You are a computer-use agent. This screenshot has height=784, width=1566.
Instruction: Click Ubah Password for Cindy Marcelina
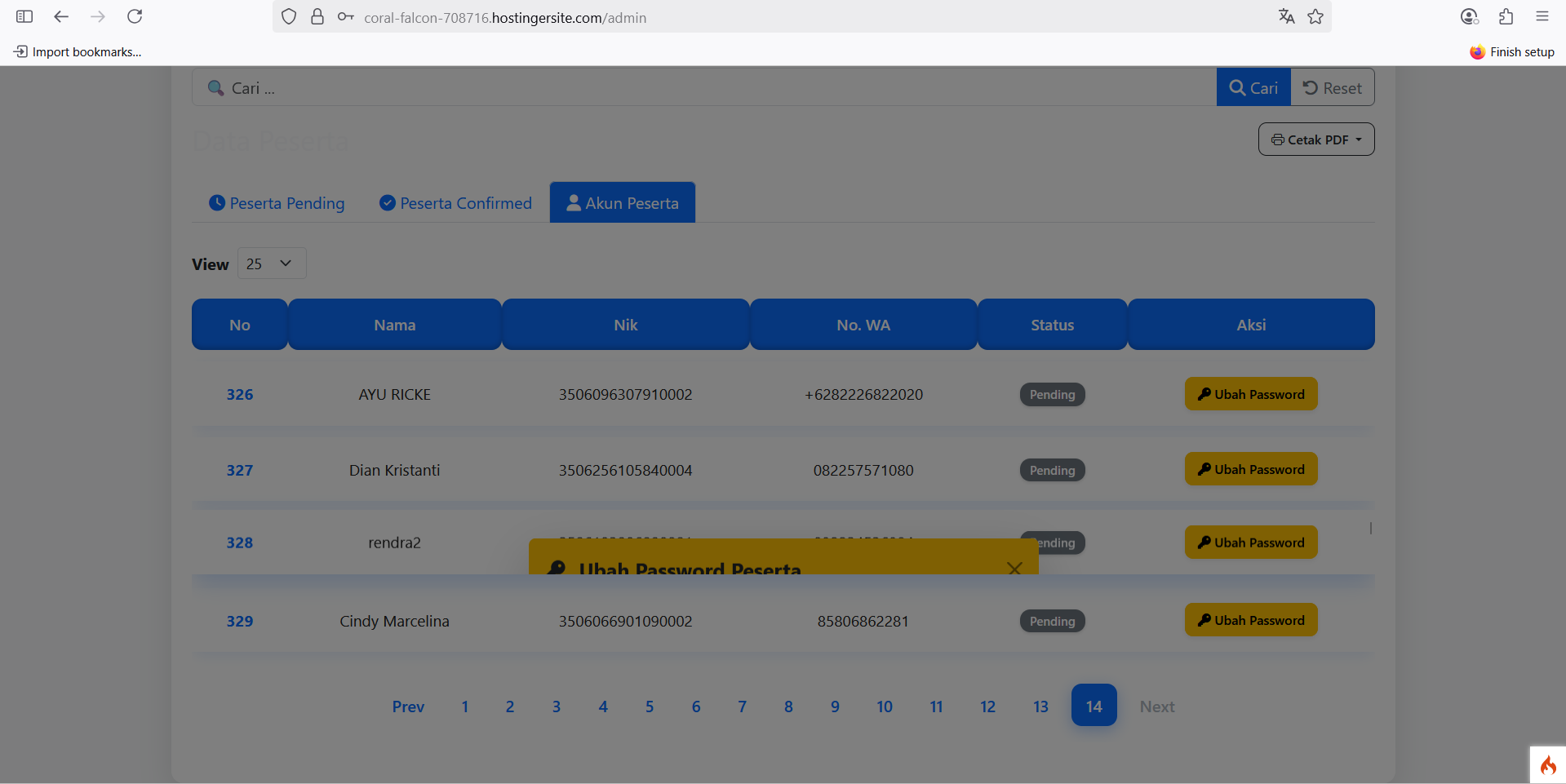coord(1250,620)
